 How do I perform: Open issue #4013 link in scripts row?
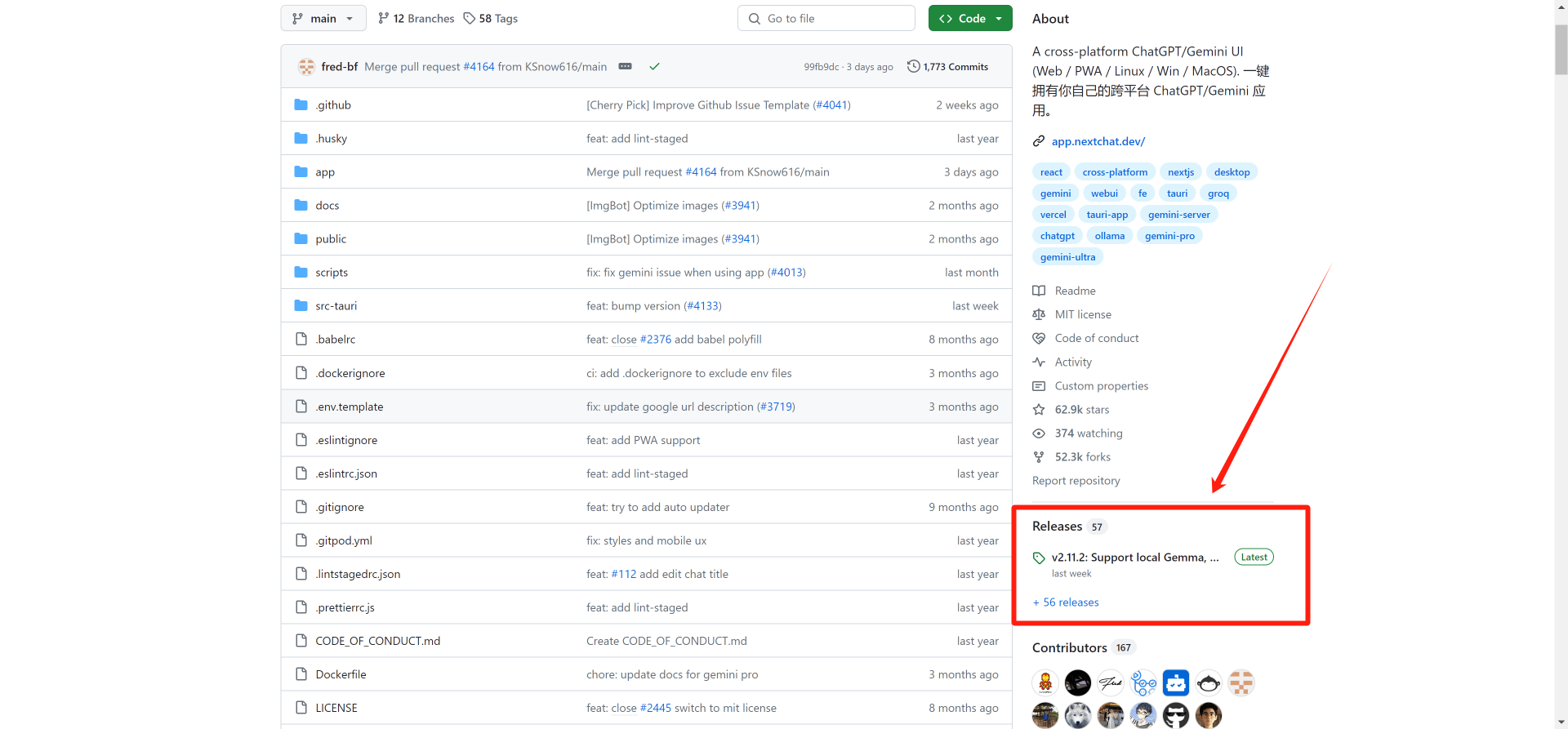click(x=786, y=272)
